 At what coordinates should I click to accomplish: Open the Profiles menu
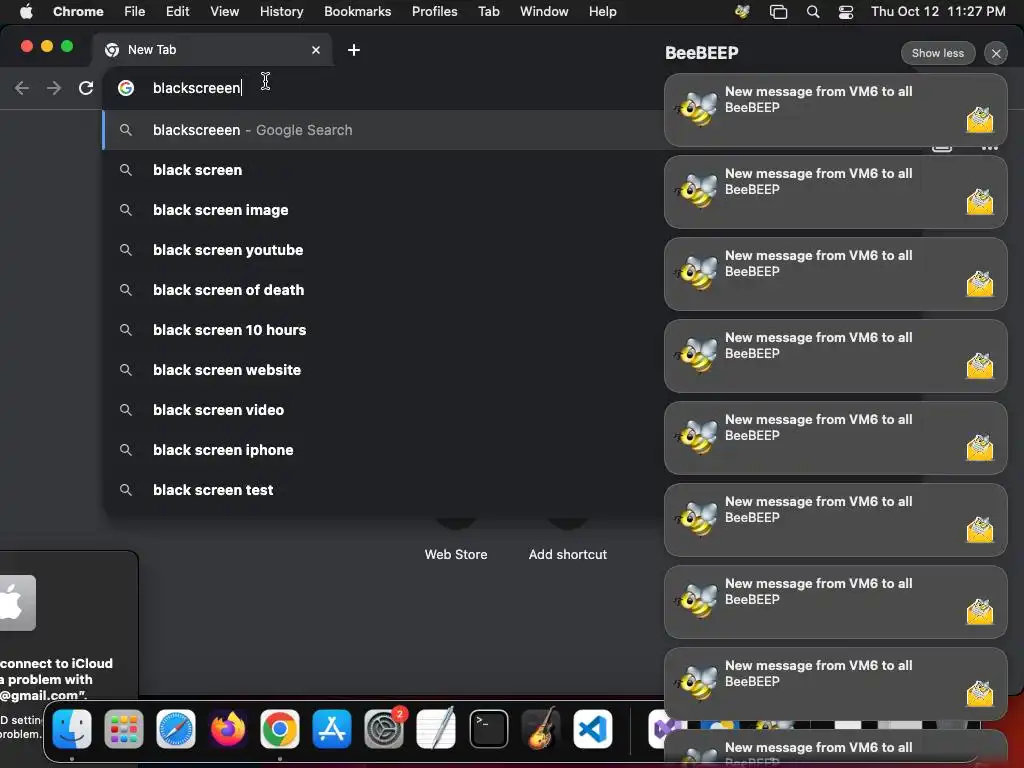tap(434, 11)
